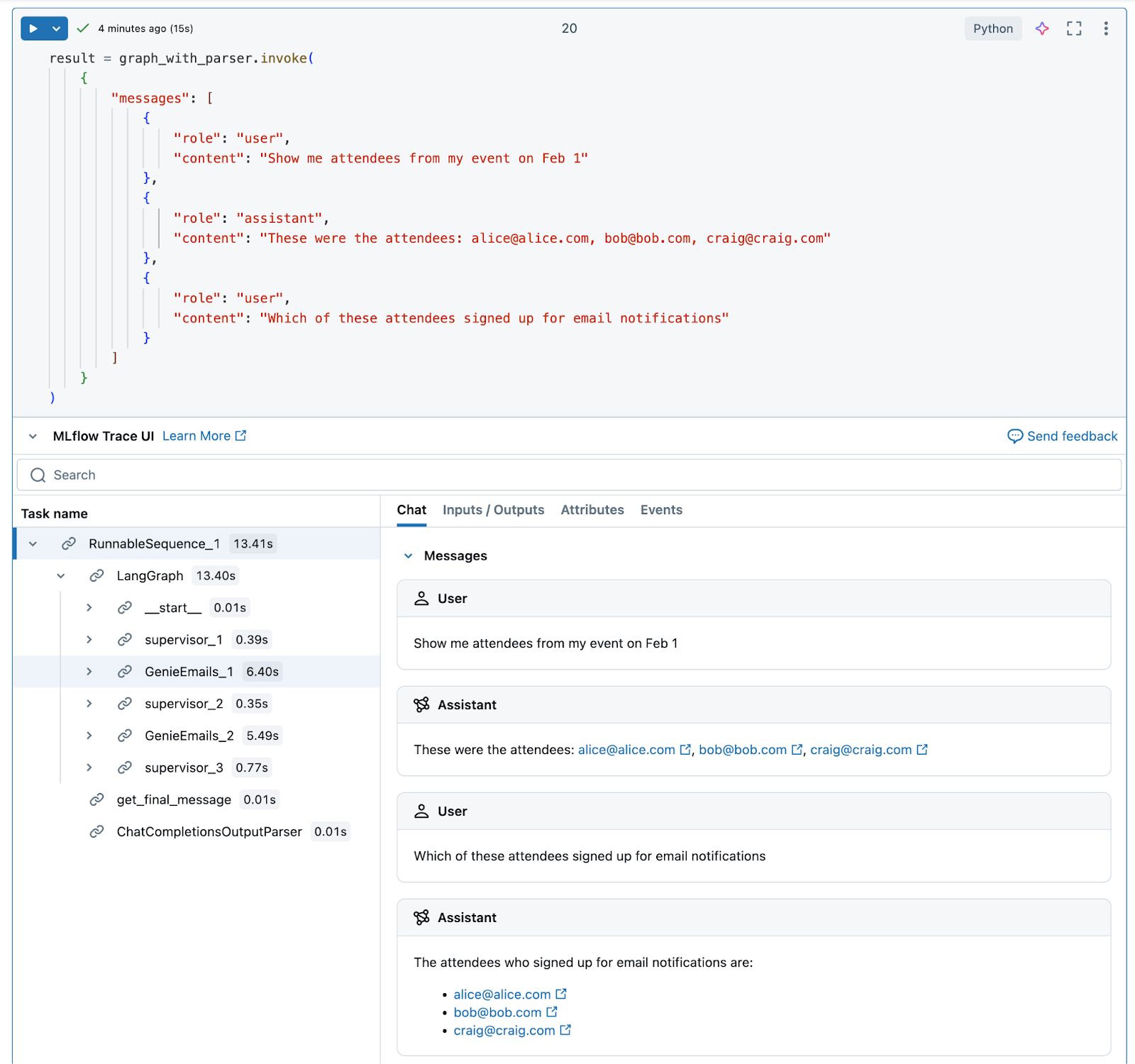This screenshot has width=1135, height=1064.
Task: Click the link icon beside GenieEmails_1
Action: pyautogui.click(x=125, y=671)
